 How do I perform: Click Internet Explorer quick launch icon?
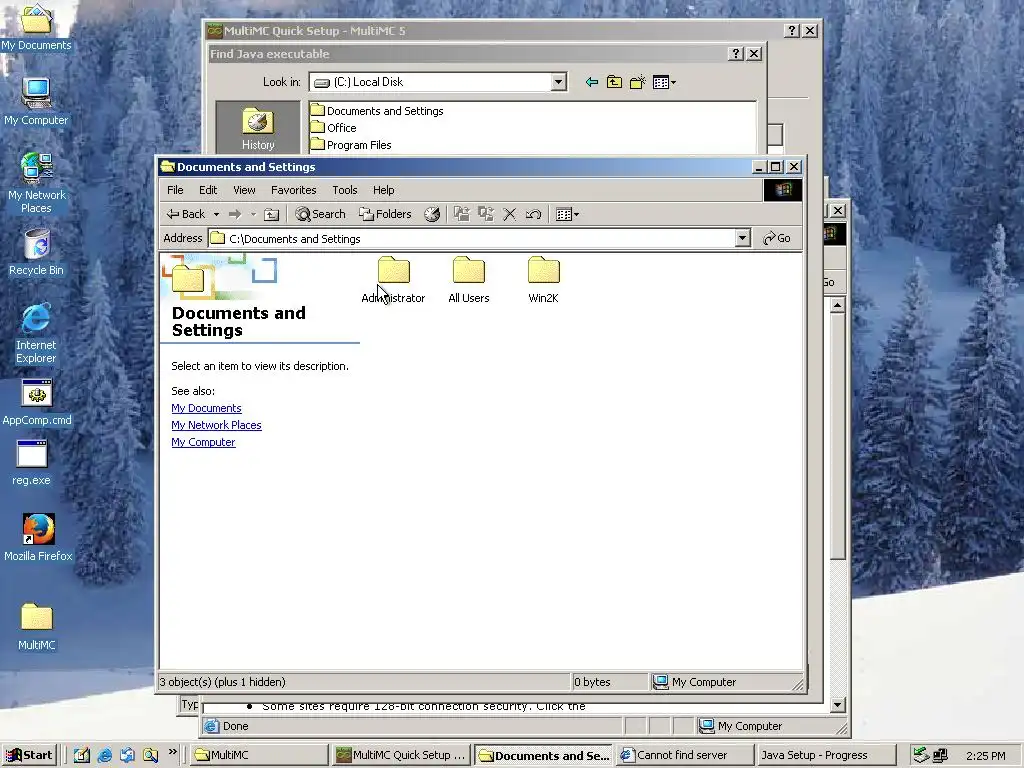(x=104, y=756)
